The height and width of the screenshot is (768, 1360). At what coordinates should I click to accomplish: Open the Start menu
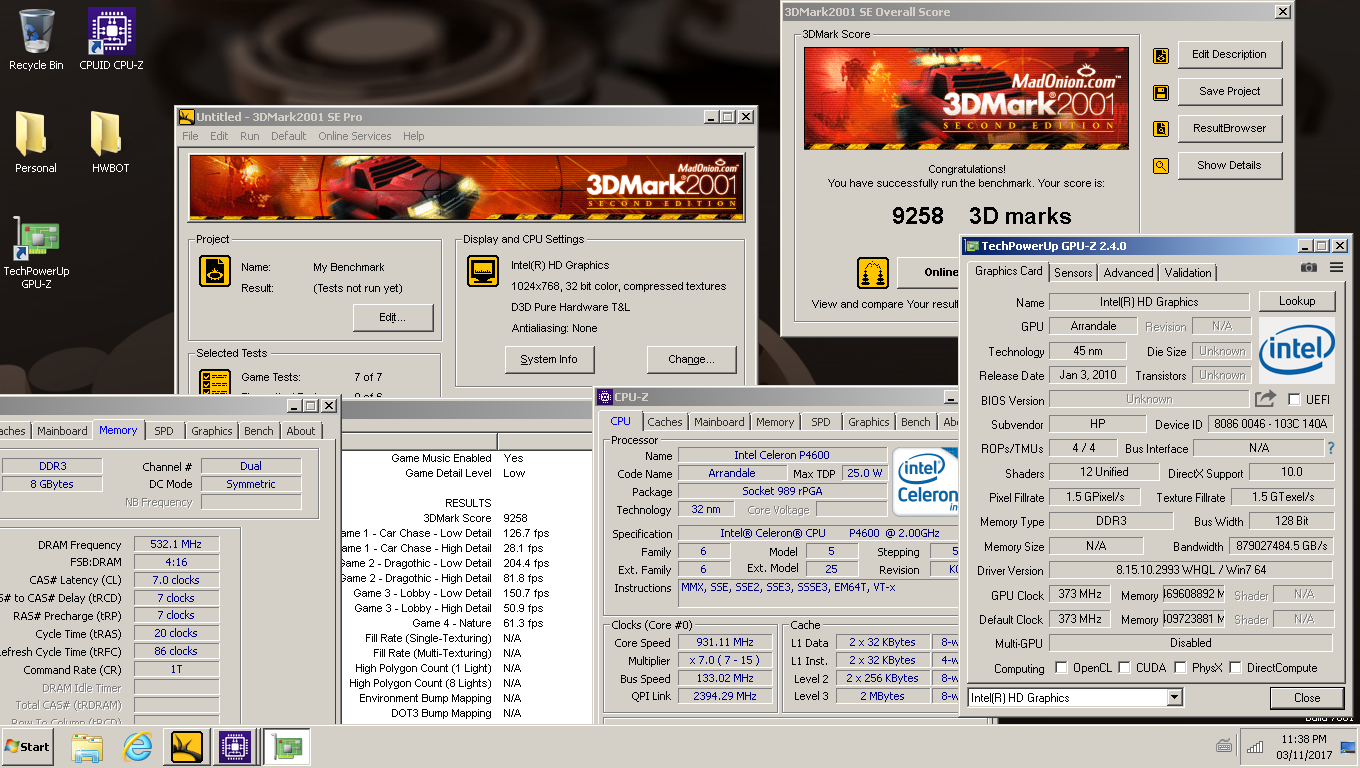(27, 746)
